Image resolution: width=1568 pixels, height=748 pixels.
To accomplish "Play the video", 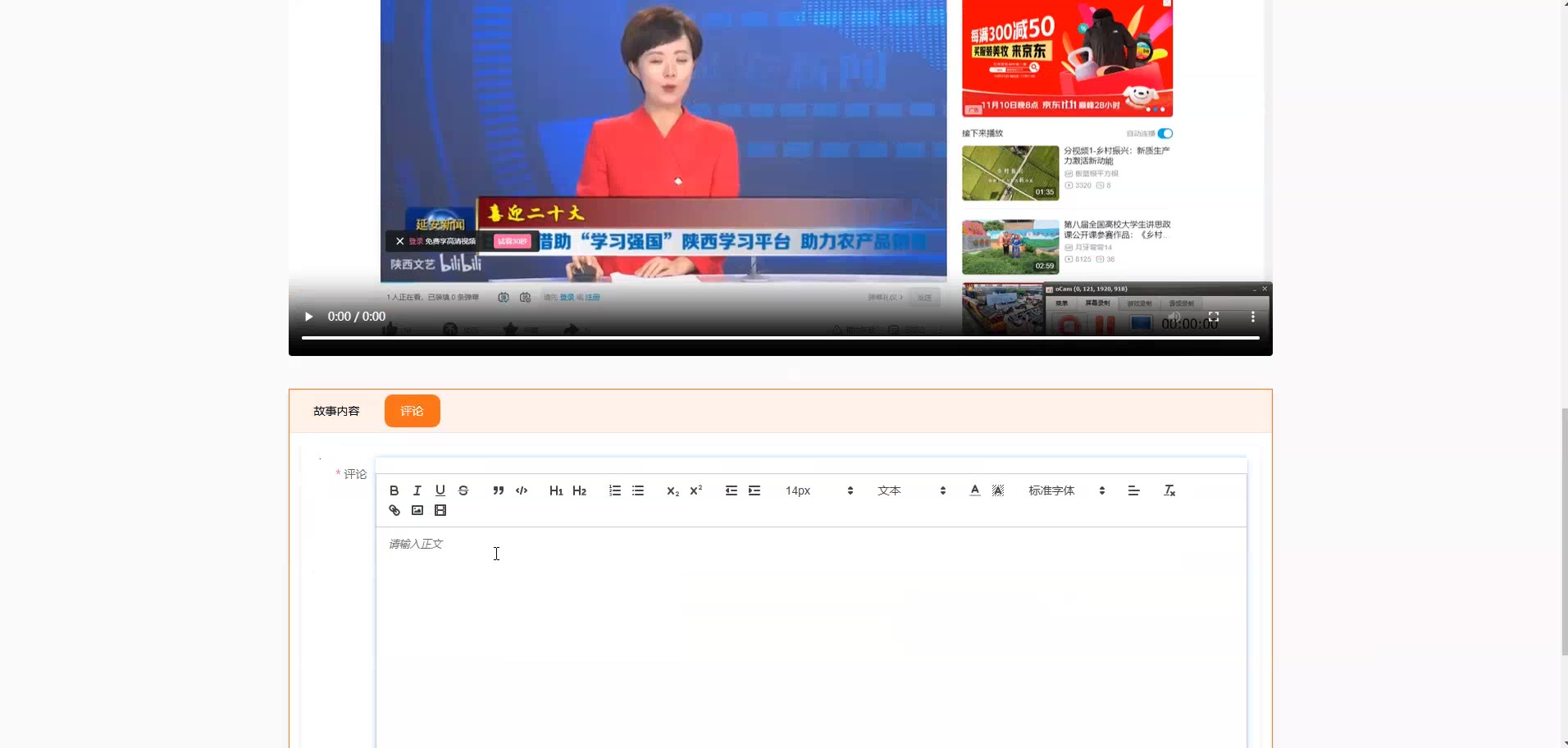I will (x=309, y=317).
